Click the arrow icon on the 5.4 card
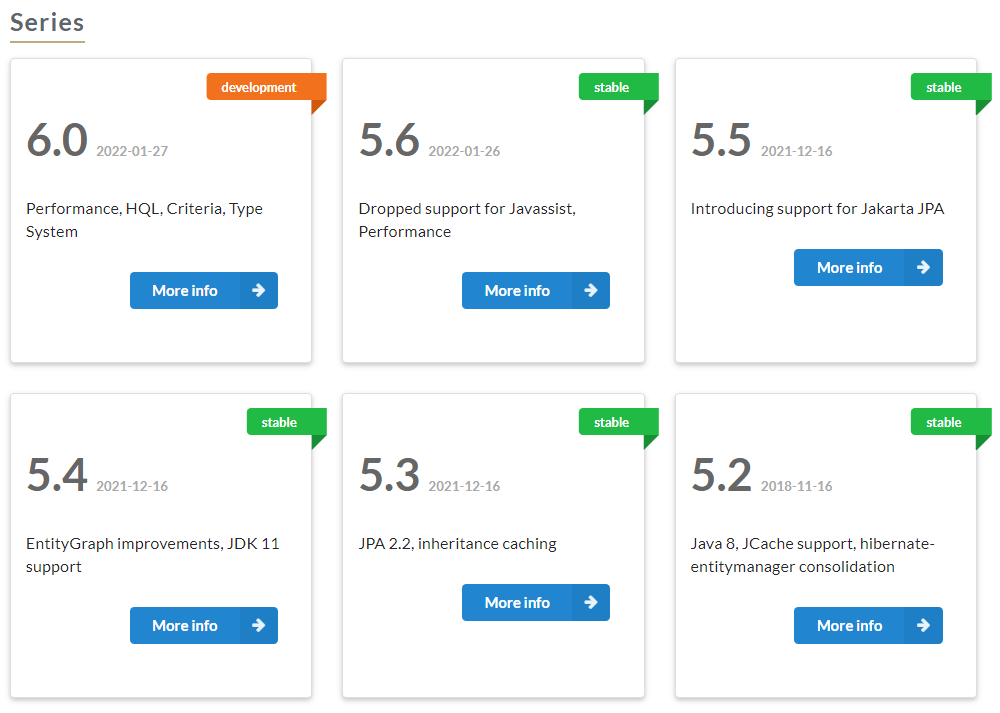This screenshot has width=1000, height=713. pyautogui.click(x=258, y=625)
